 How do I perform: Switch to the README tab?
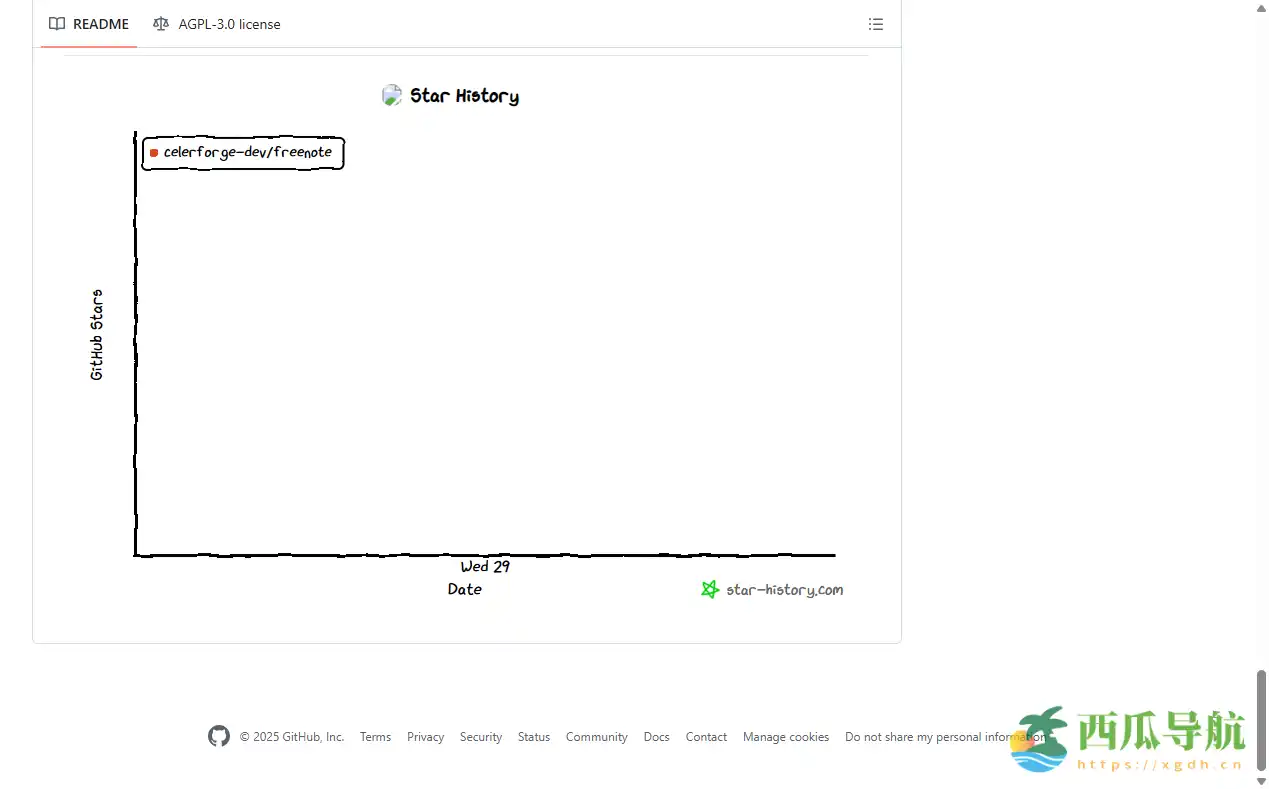tap(89, 24)
